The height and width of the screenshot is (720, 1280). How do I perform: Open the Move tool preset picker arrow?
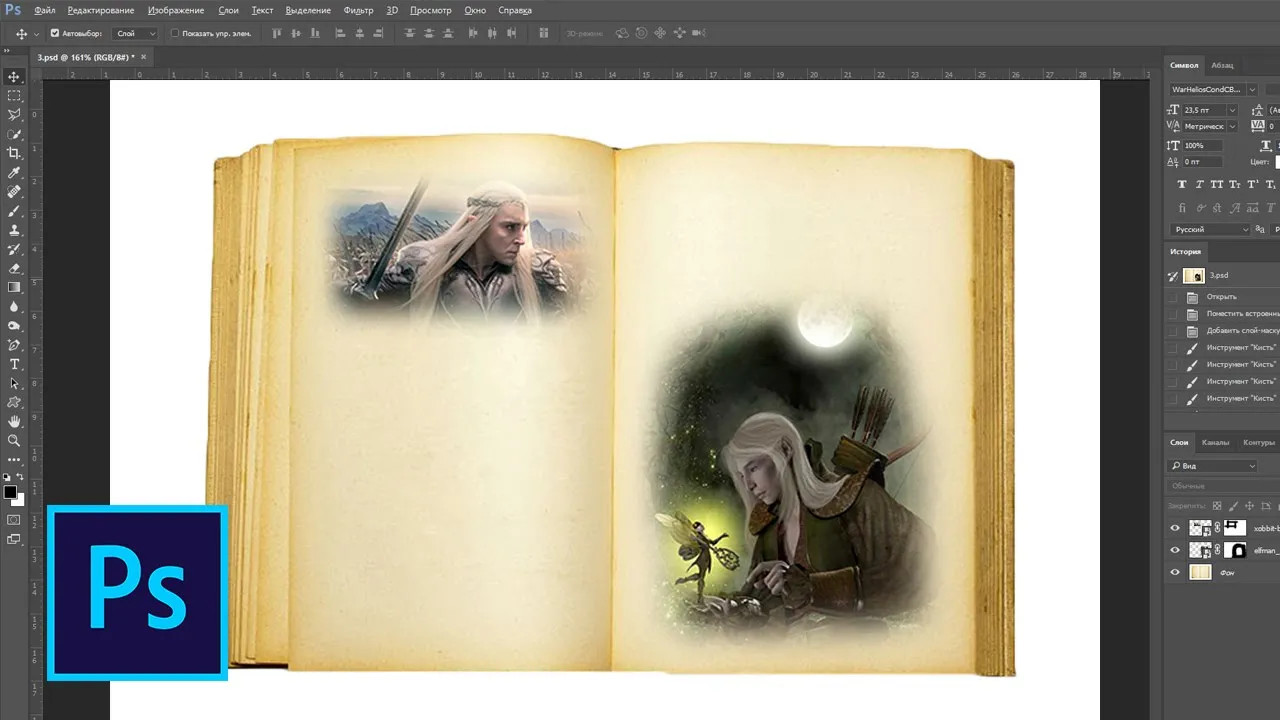(37, 34)
